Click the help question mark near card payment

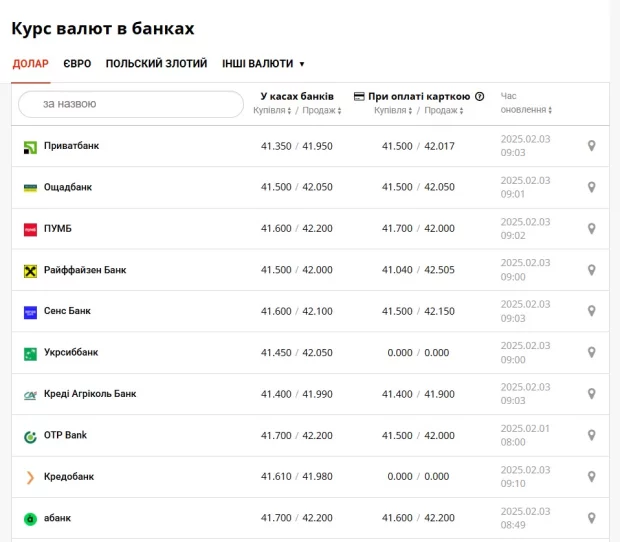[x=480, y=97]
